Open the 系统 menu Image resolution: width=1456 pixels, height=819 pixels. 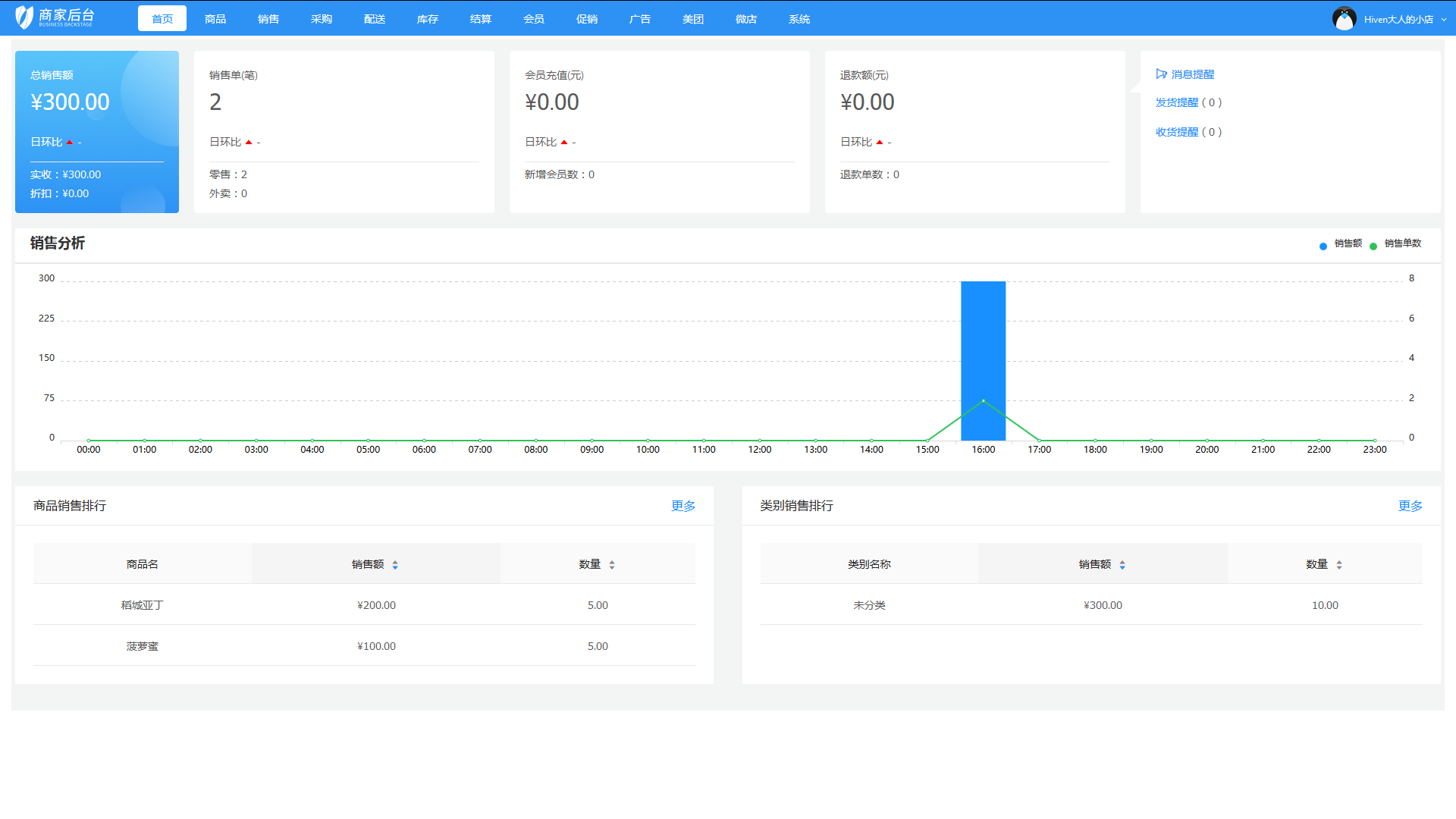coord(799,18)
